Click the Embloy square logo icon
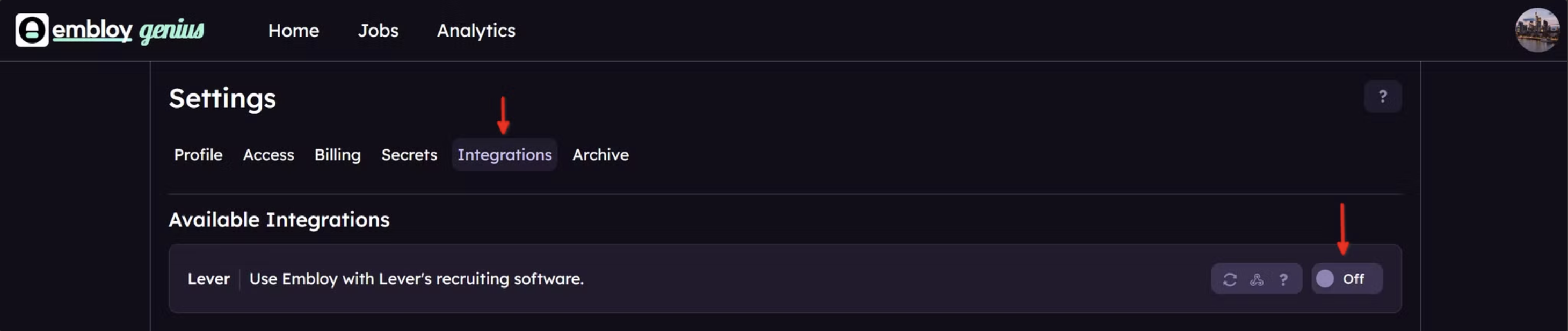The width and height of the screenshot is (1568, 331). point(32,30)
